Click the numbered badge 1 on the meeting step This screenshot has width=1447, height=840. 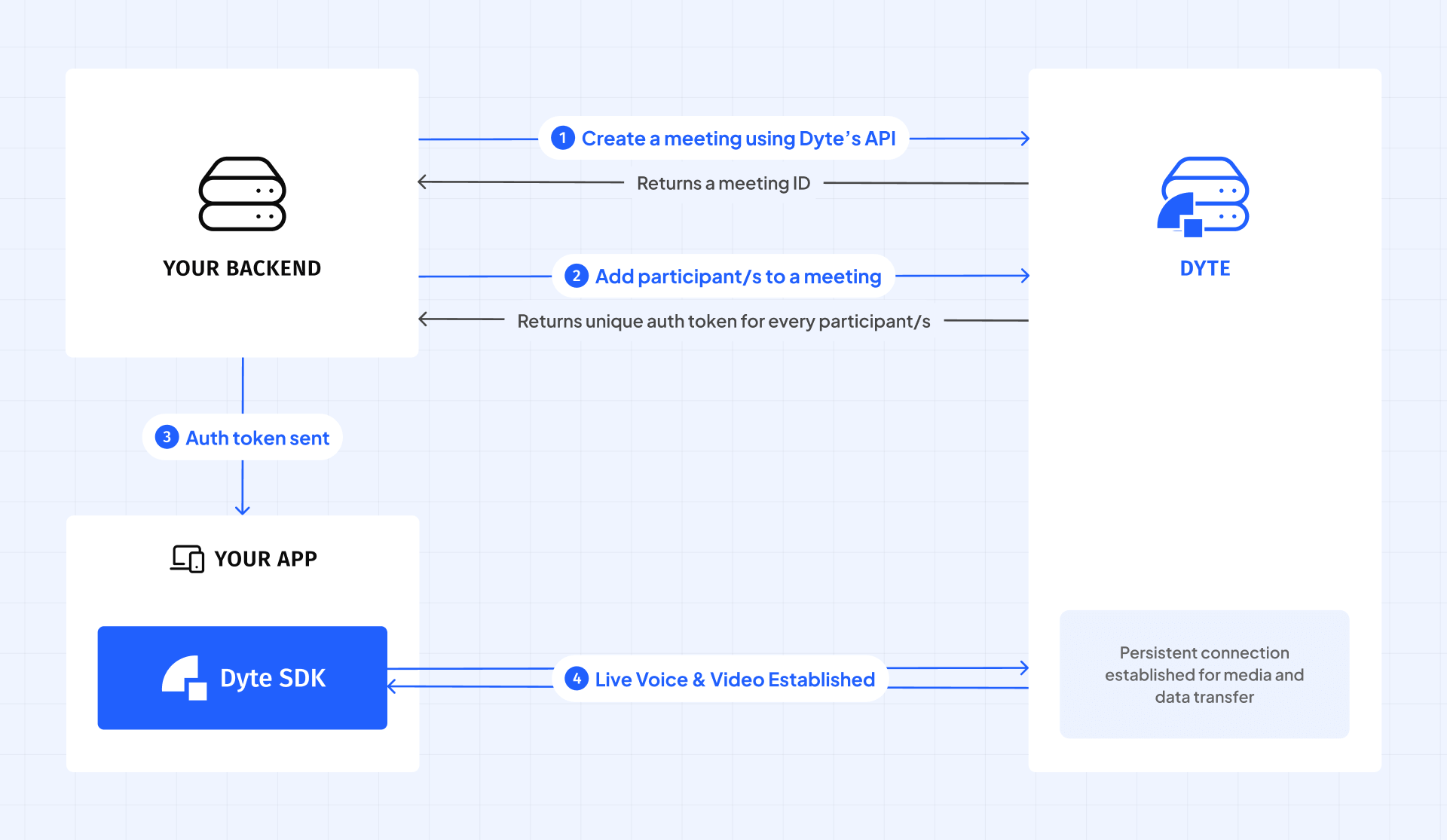click(563, 138)
